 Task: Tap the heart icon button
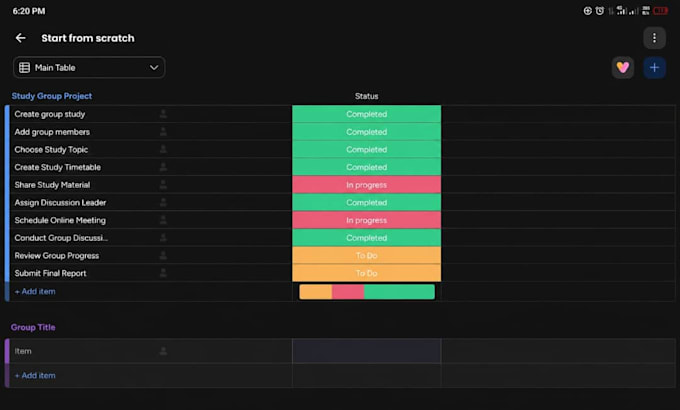pos(623,67)
